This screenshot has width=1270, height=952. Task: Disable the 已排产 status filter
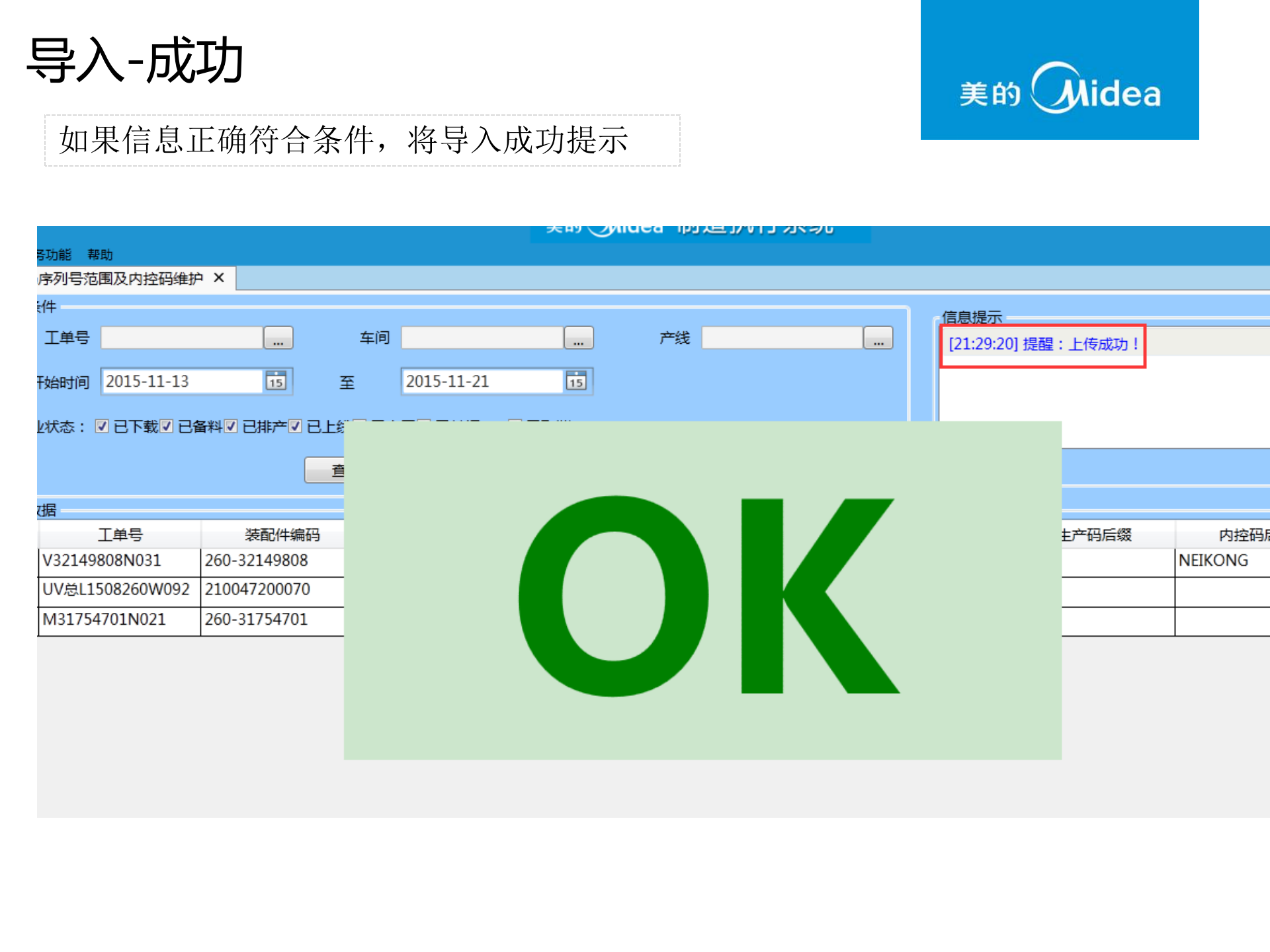coord(230,426)
